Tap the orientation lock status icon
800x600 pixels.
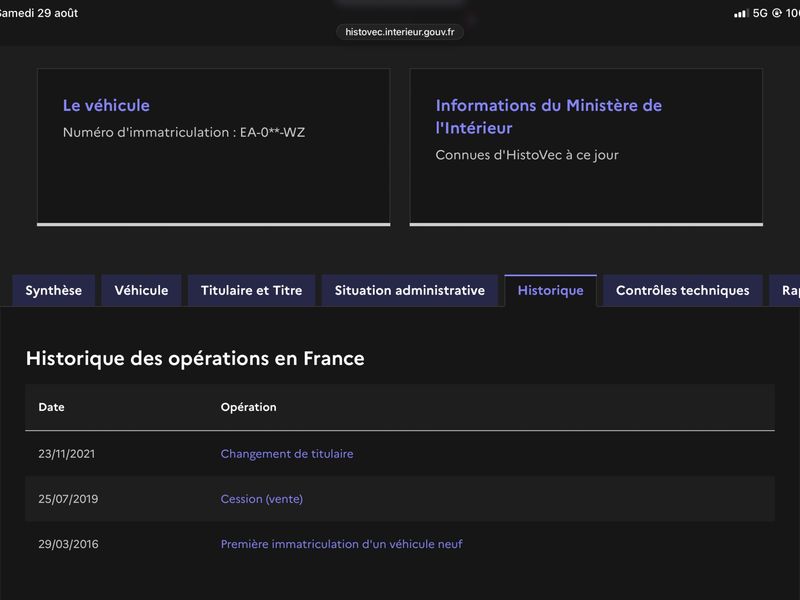pos(777,13)
